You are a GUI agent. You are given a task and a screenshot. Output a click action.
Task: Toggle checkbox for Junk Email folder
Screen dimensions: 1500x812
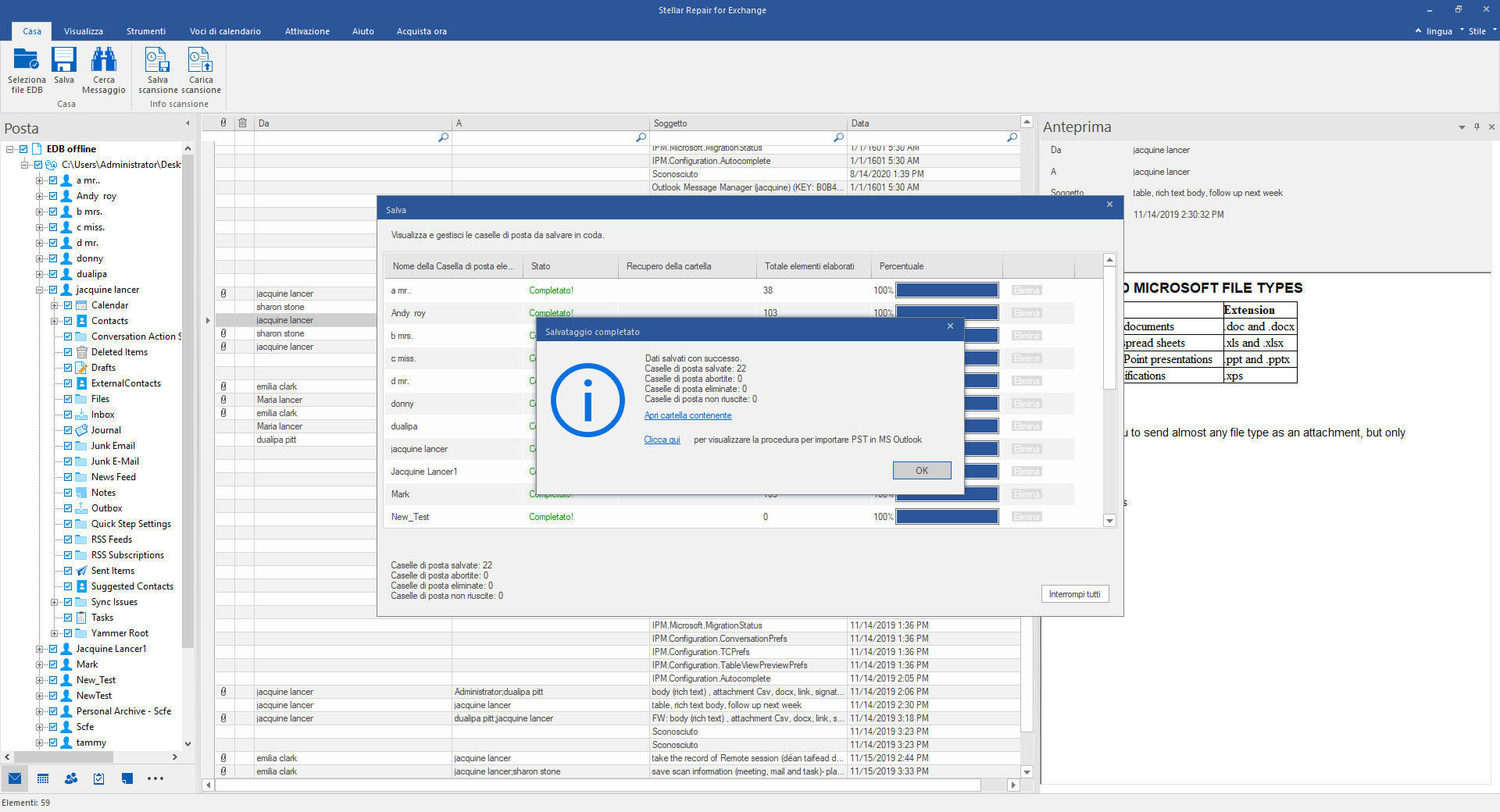68,446
